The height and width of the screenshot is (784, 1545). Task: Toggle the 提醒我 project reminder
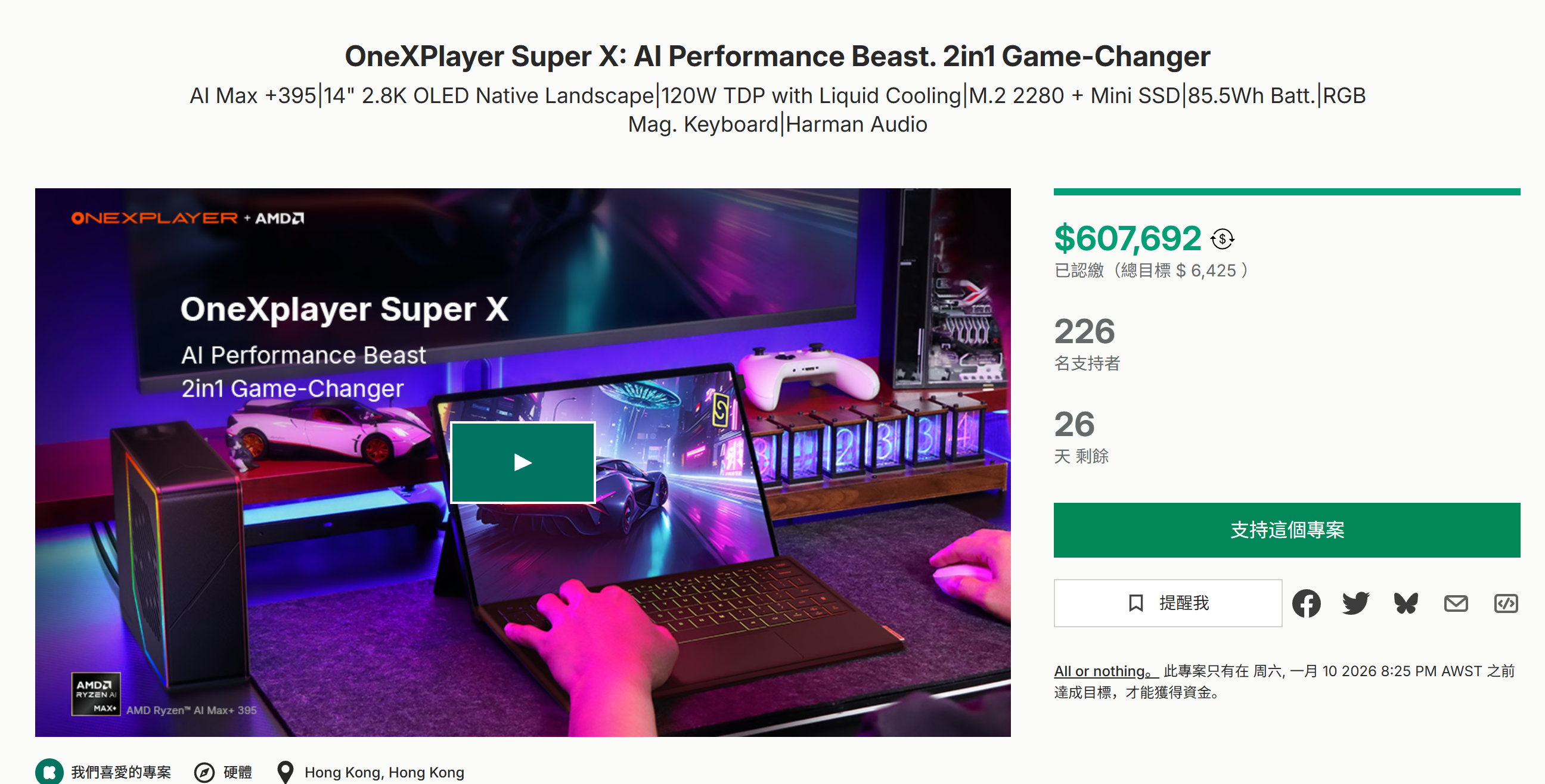click(1167, 603)
